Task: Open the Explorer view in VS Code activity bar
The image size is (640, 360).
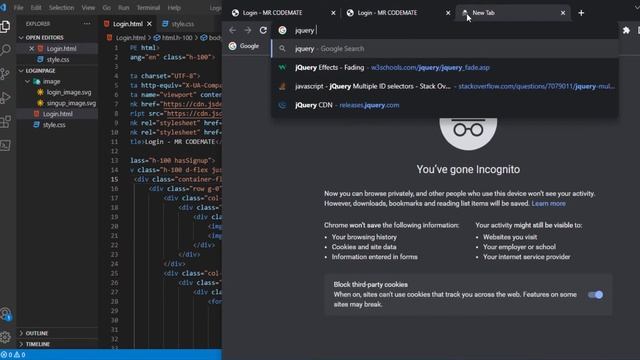Action: click(x=5, y=27)
